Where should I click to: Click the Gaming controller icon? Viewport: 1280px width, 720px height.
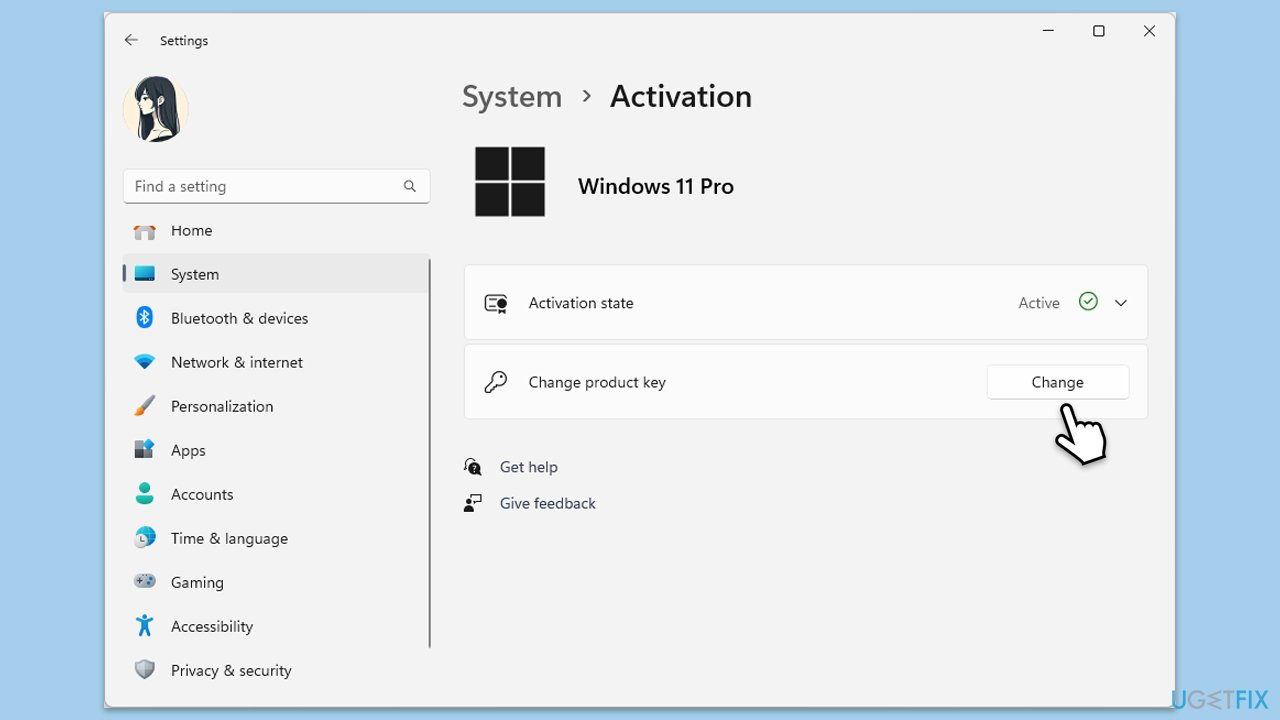[x=144, y=582]
